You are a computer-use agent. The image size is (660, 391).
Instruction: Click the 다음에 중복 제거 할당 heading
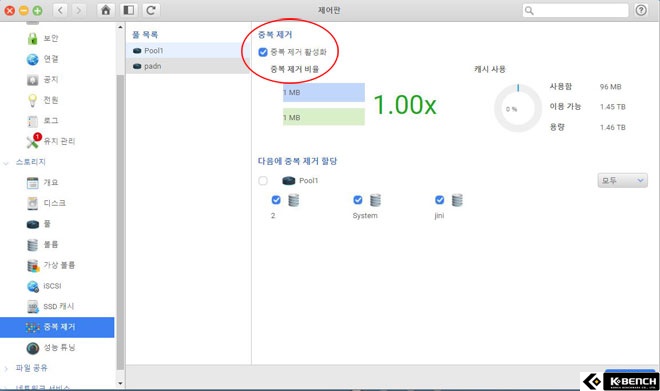[297, 161]
